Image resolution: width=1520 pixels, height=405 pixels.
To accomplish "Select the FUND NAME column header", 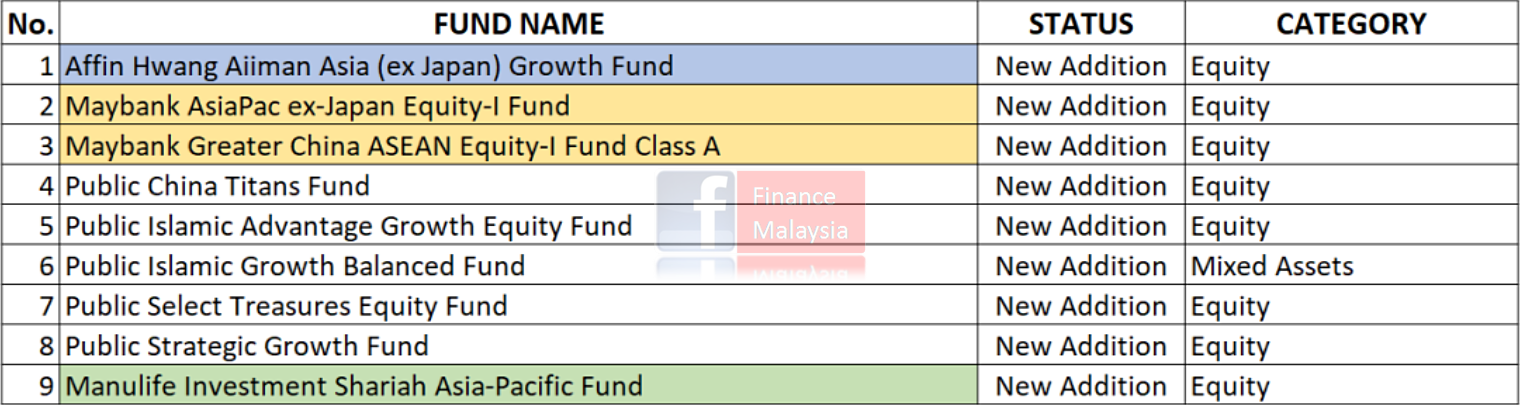I will coord(518,23).
